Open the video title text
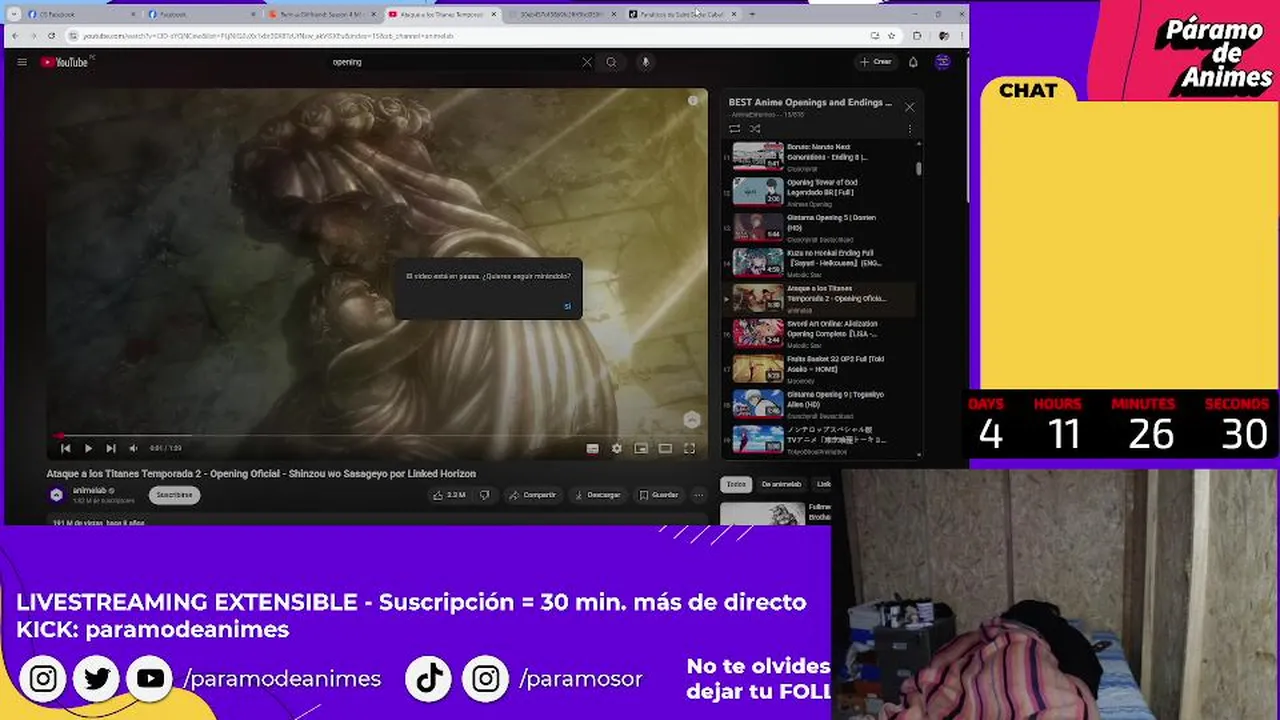1280x720 pixels. click(x=261, y=474)
